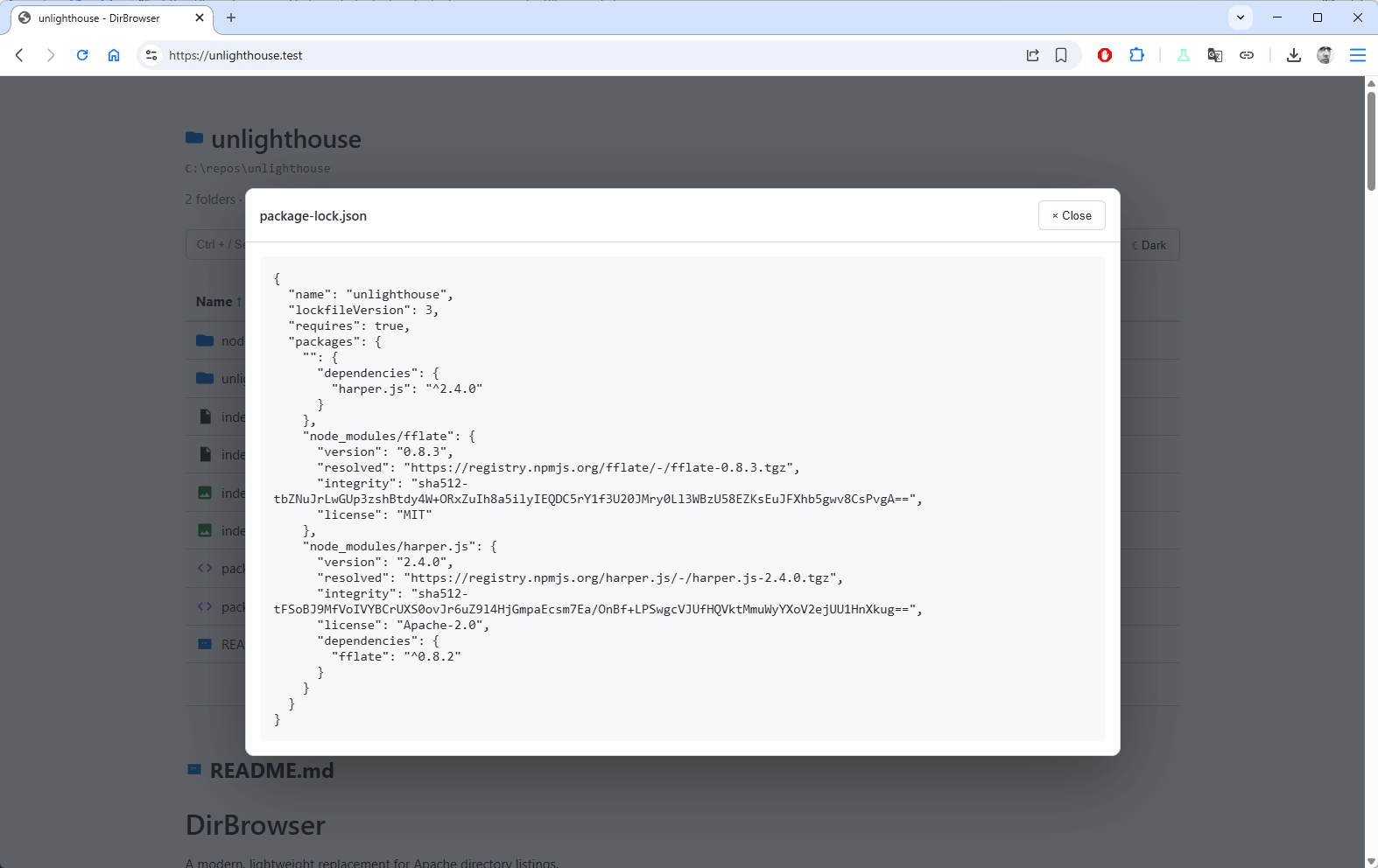Click the package-lock.json dialog title
The width and height of the screenshot is (1378, 868).
point(313,216)
